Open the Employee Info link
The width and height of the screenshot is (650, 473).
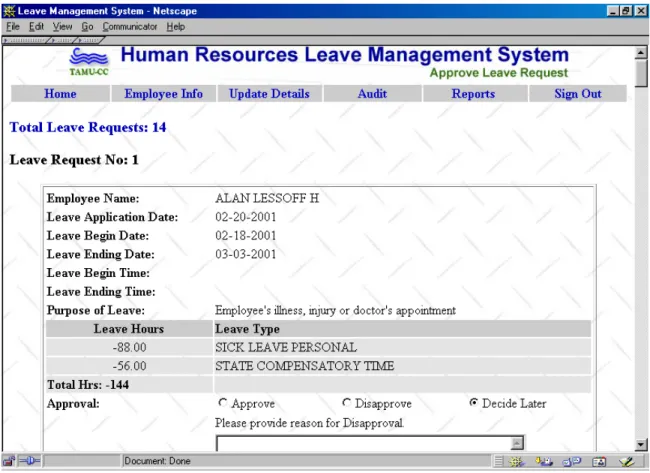[x=164, y=94]
